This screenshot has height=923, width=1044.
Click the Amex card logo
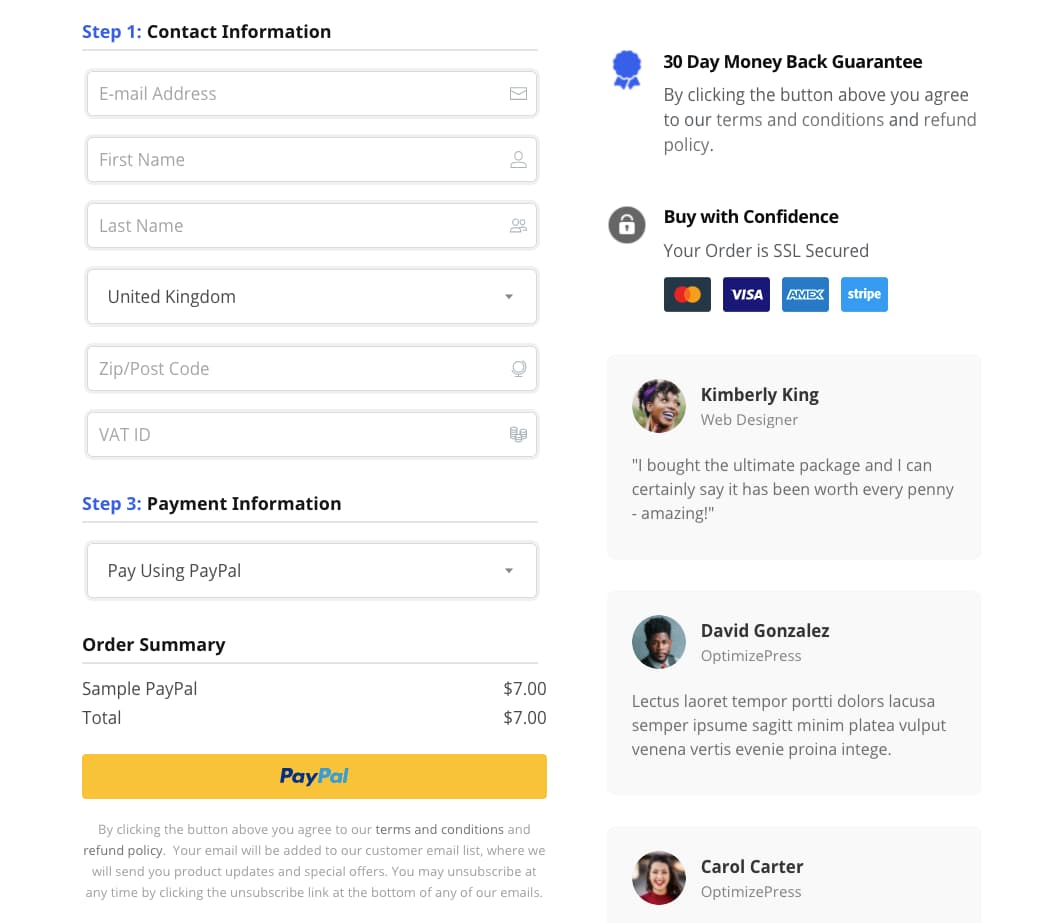point(805,294)
